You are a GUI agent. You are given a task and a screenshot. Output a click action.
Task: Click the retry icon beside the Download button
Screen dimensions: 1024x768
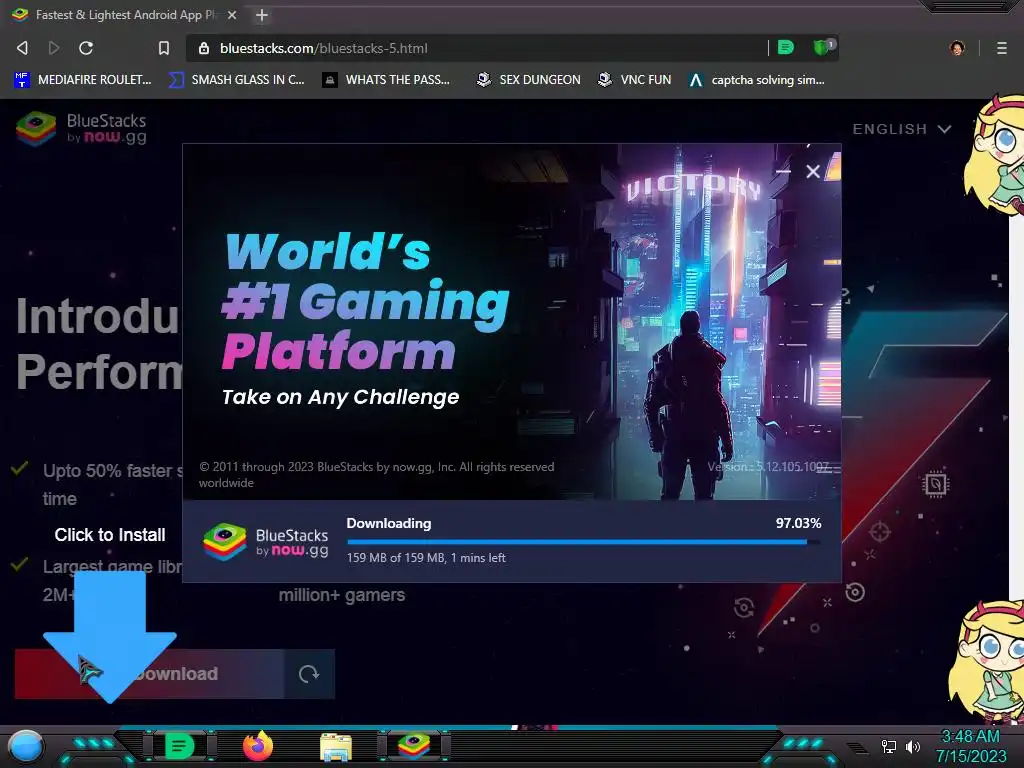(x=309, y=674)
